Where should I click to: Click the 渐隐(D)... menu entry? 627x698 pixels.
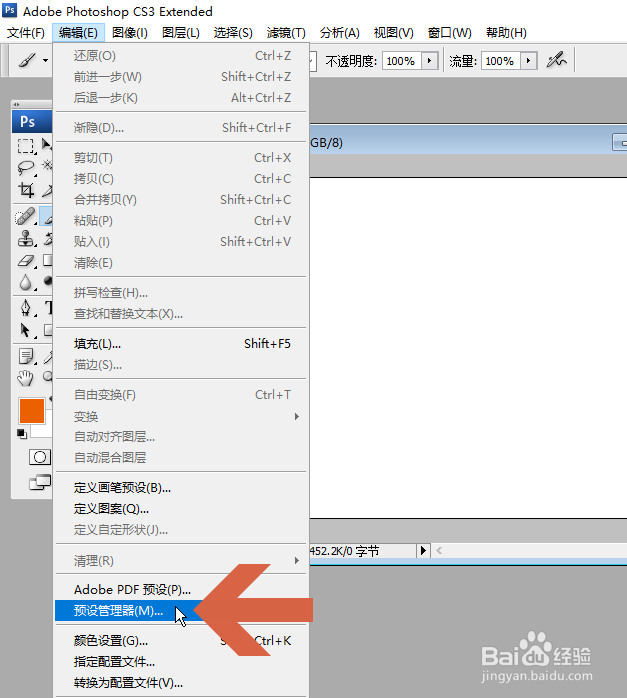tap(182, 128)
